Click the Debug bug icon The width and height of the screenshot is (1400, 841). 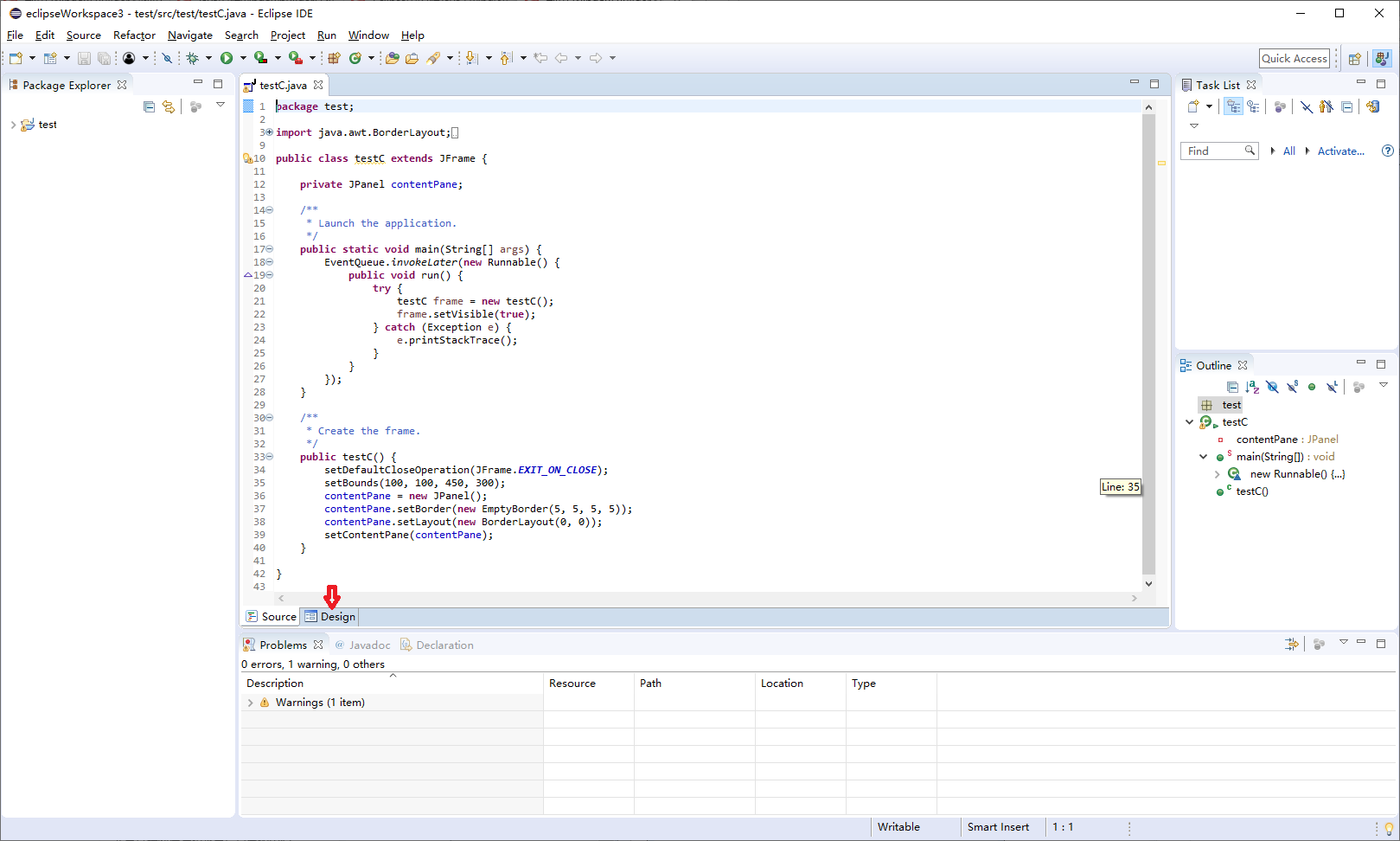(x=191, y=58)
